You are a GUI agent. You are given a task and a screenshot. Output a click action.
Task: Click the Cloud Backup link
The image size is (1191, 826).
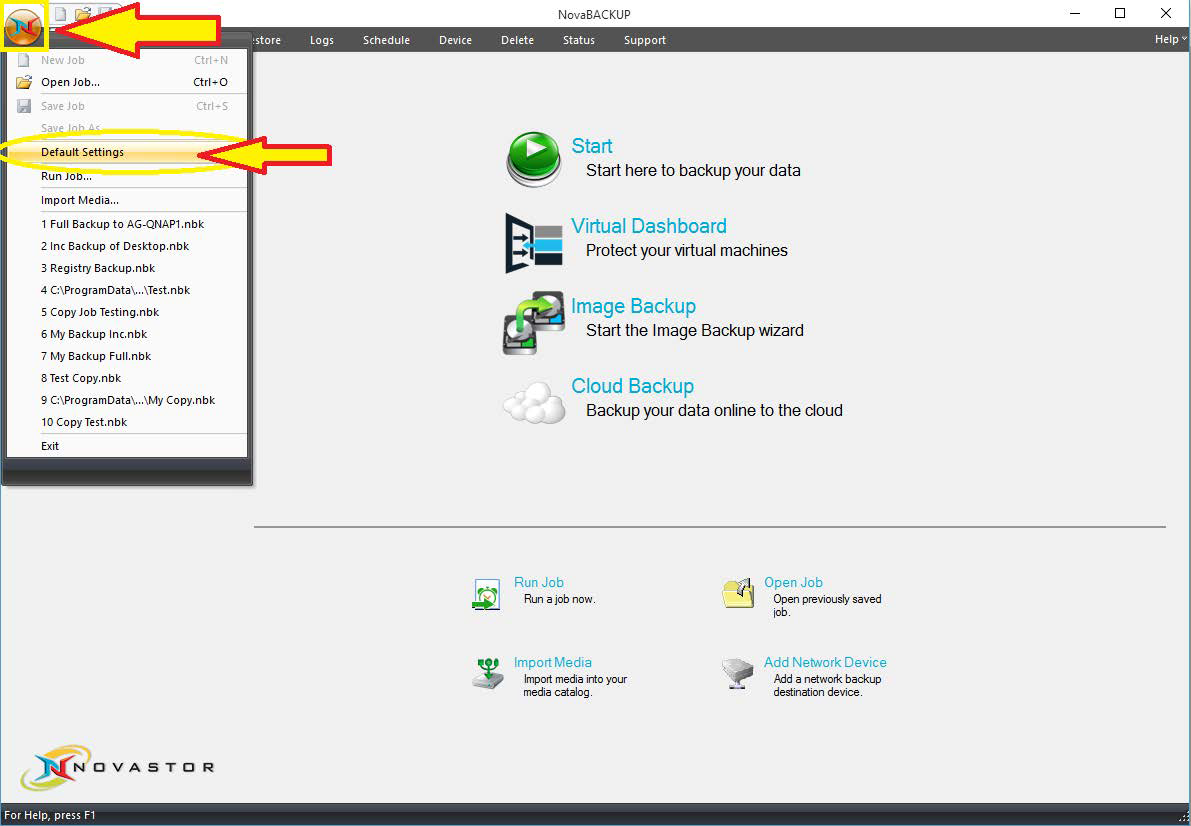[x=633, y=386]
